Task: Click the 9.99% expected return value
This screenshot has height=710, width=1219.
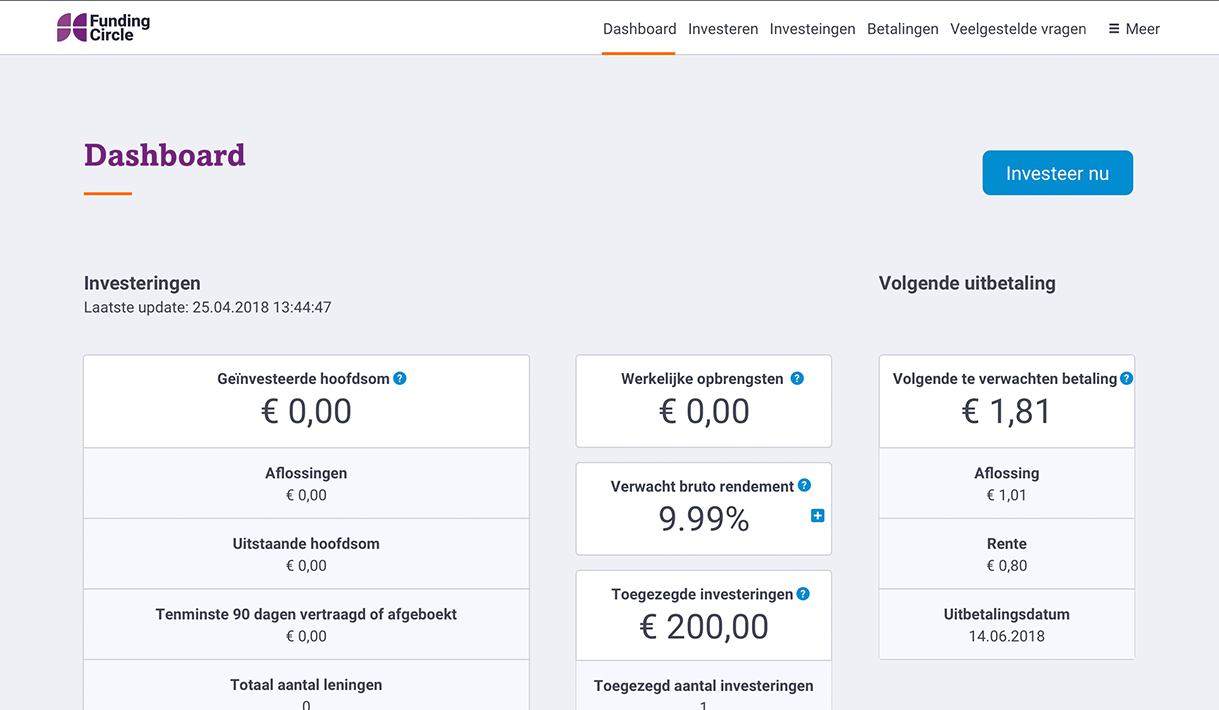Action: 703,519
